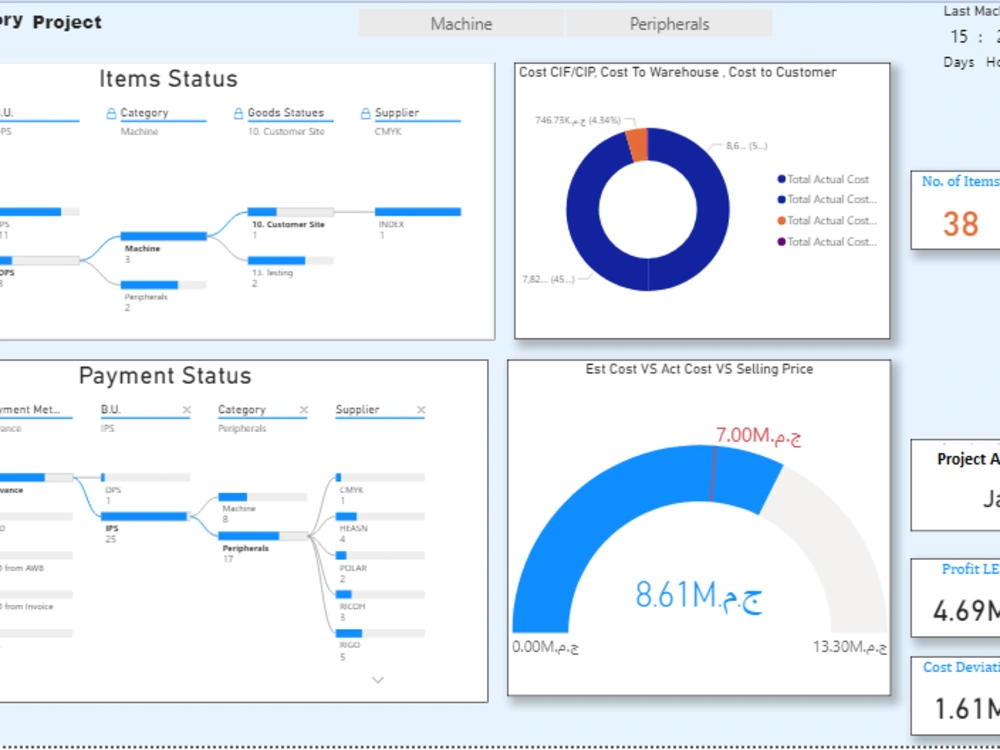Click the lock icon beside Supplier in Items Status
Viewport: 1000px width, 750px height.
[x=365, y=114]
